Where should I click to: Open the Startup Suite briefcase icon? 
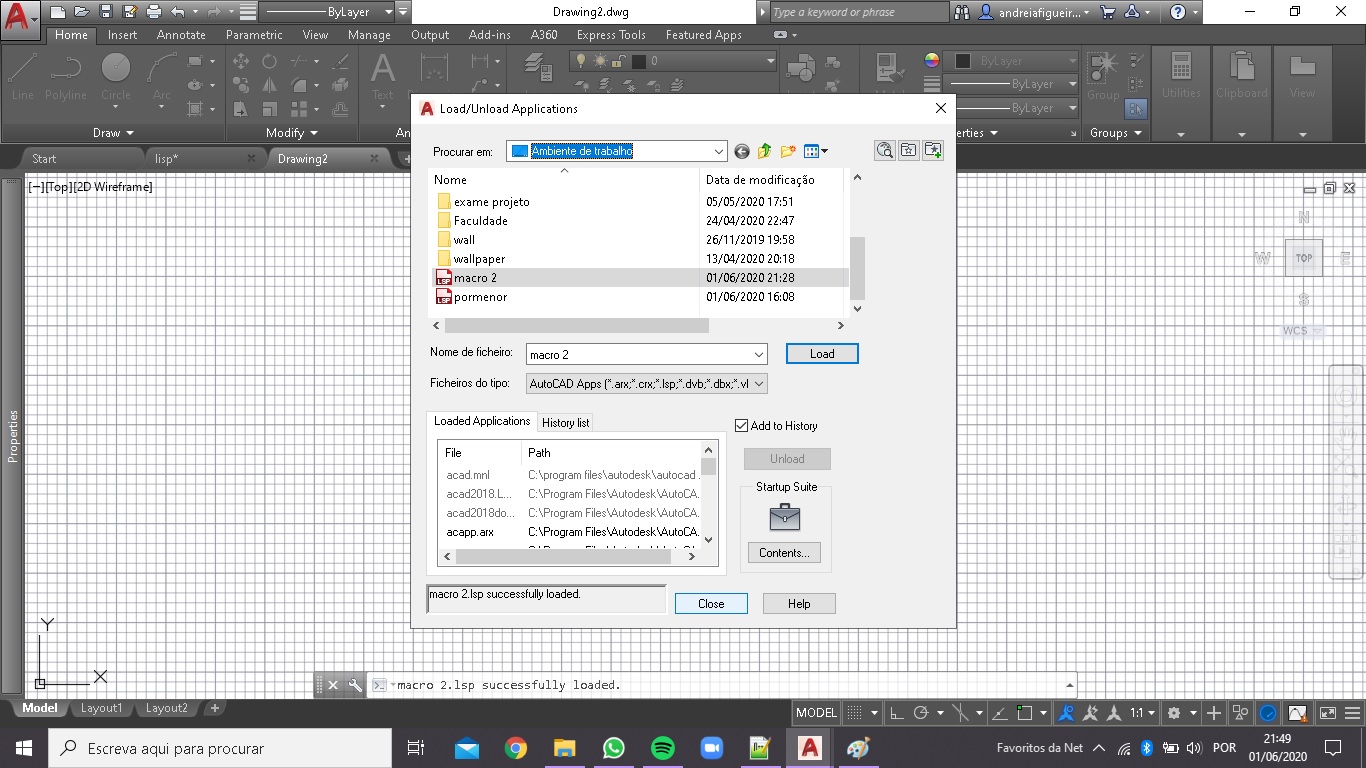[x=785, y=517]
